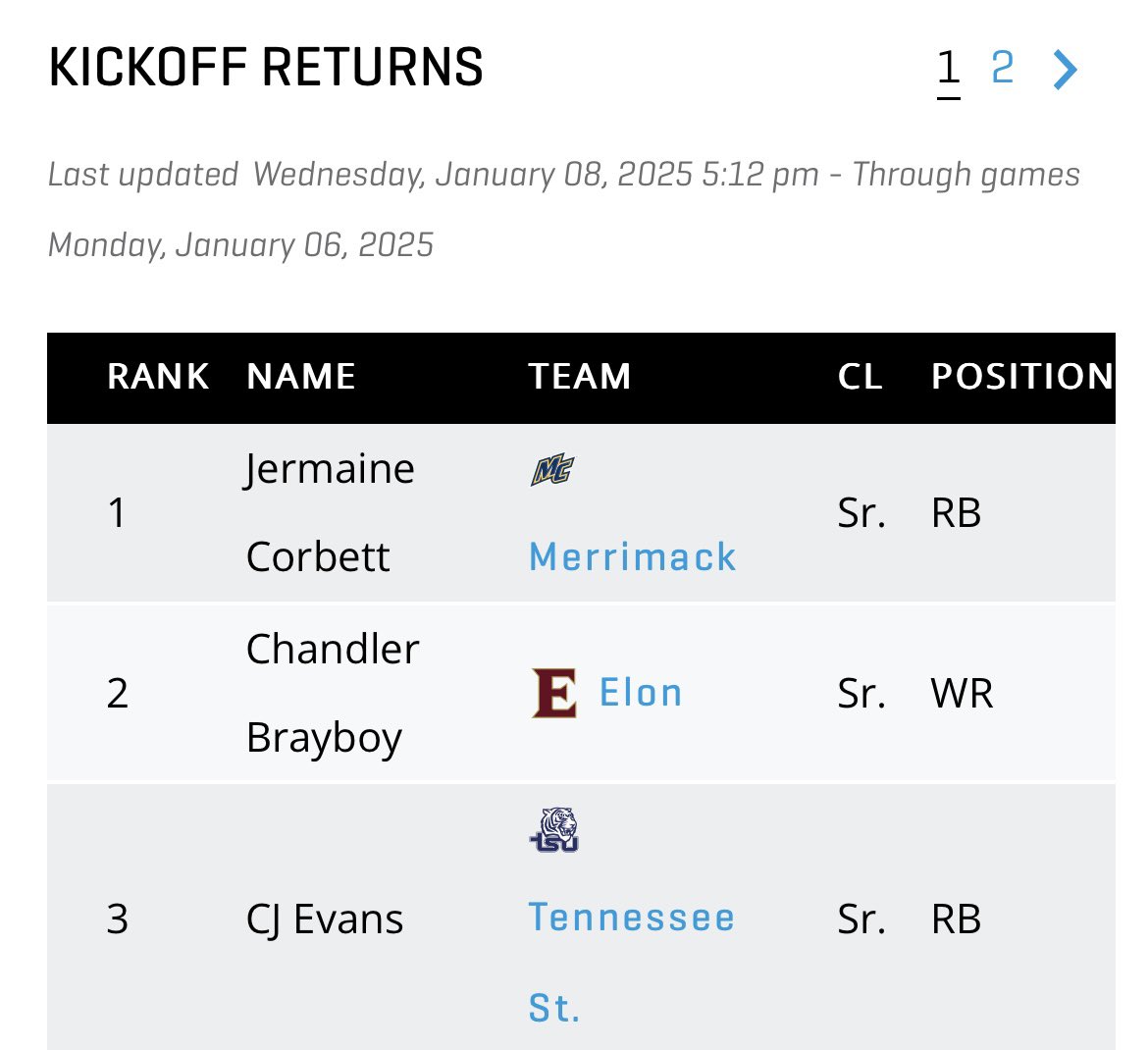Sort by the POSITION column header
Screen dimensions: 1148x1050
[x=1022, y=377]
